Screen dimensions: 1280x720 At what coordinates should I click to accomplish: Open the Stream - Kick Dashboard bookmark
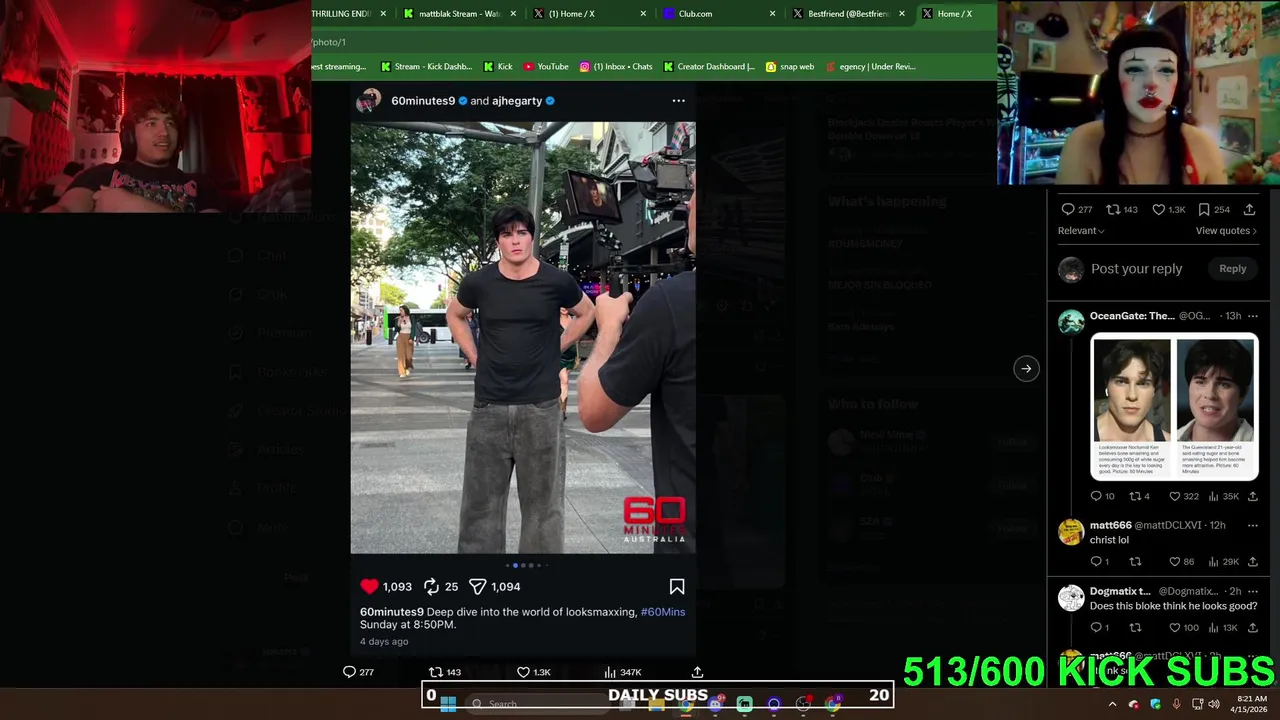tap(426, 67)
